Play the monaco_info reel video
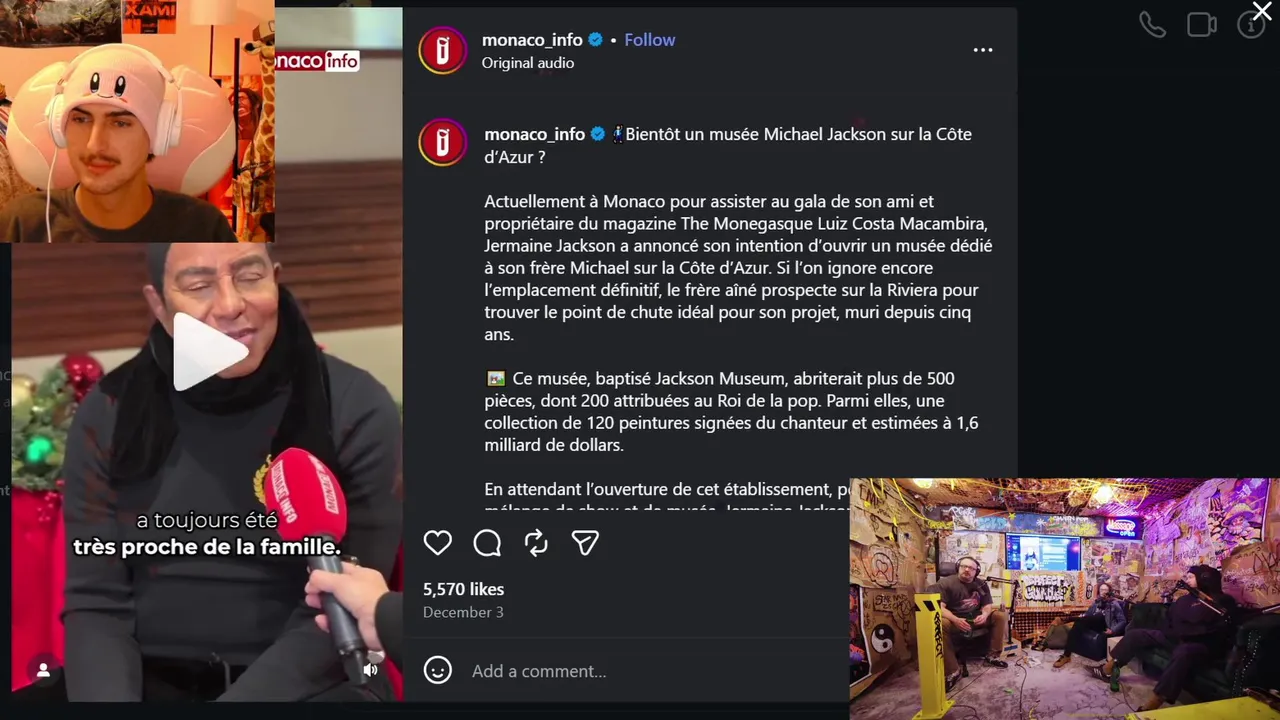 pos(209,351)
